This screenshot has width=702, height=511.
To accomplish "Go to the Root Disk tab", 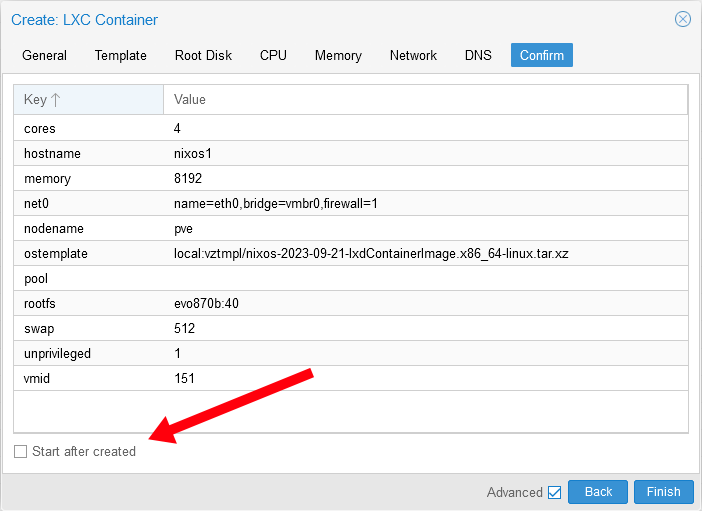I will pyautogui.click(x=203, y=55).
